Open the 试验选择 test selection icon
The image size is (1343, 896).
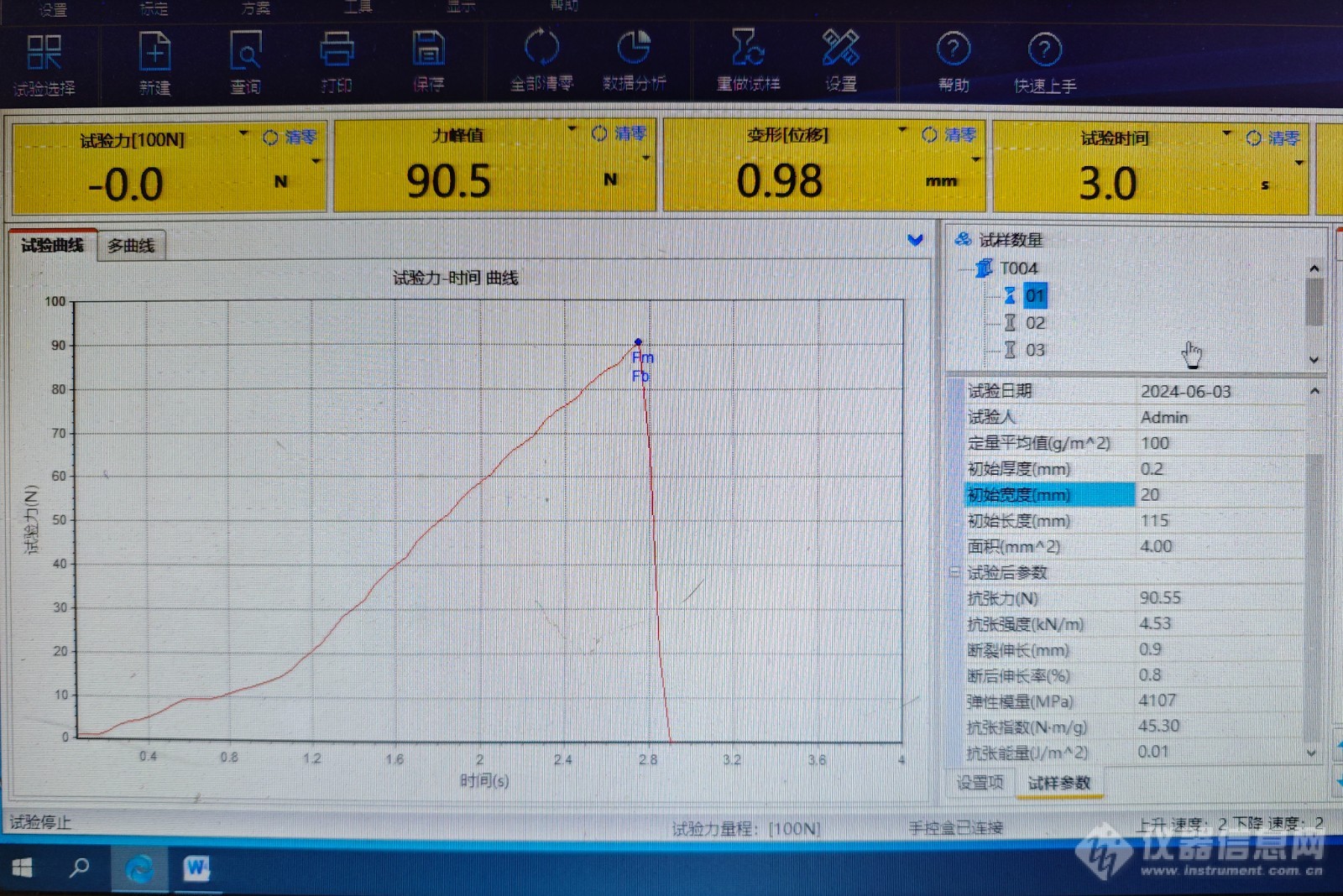click(x=44, y=63)
